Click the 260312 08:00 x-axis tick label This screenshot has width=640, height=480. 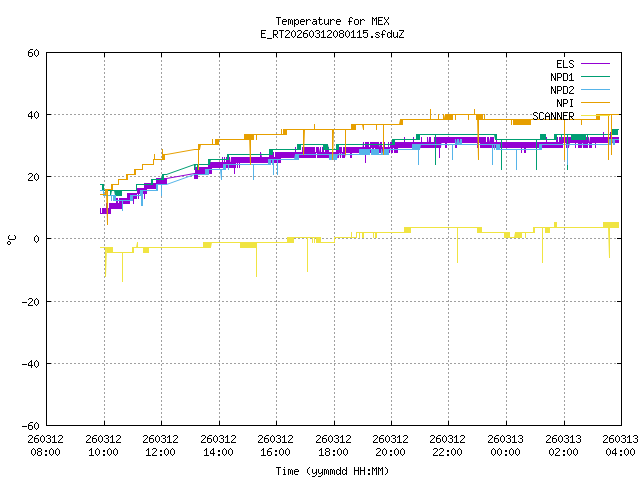click(46, 445)
